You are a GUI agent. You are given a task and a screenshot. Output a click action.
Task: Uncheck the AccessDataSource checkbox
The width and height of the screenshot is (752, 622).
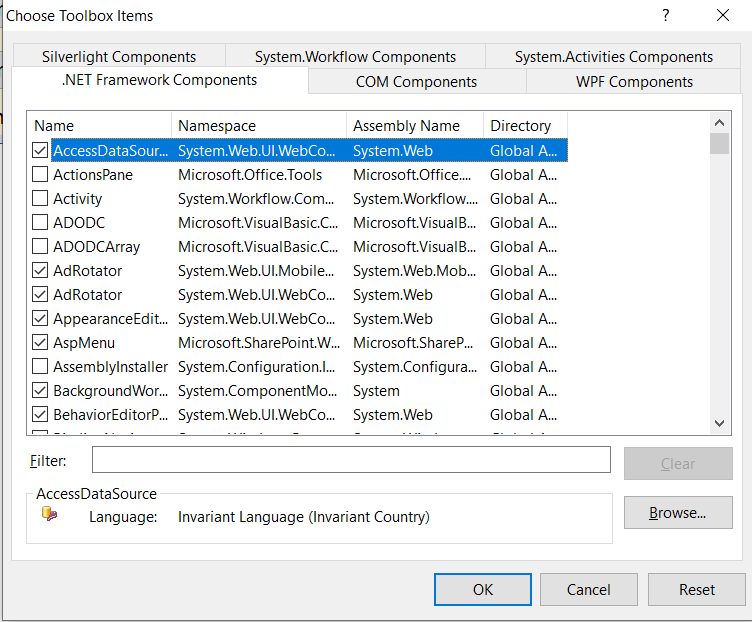click(x=40, y=151)
